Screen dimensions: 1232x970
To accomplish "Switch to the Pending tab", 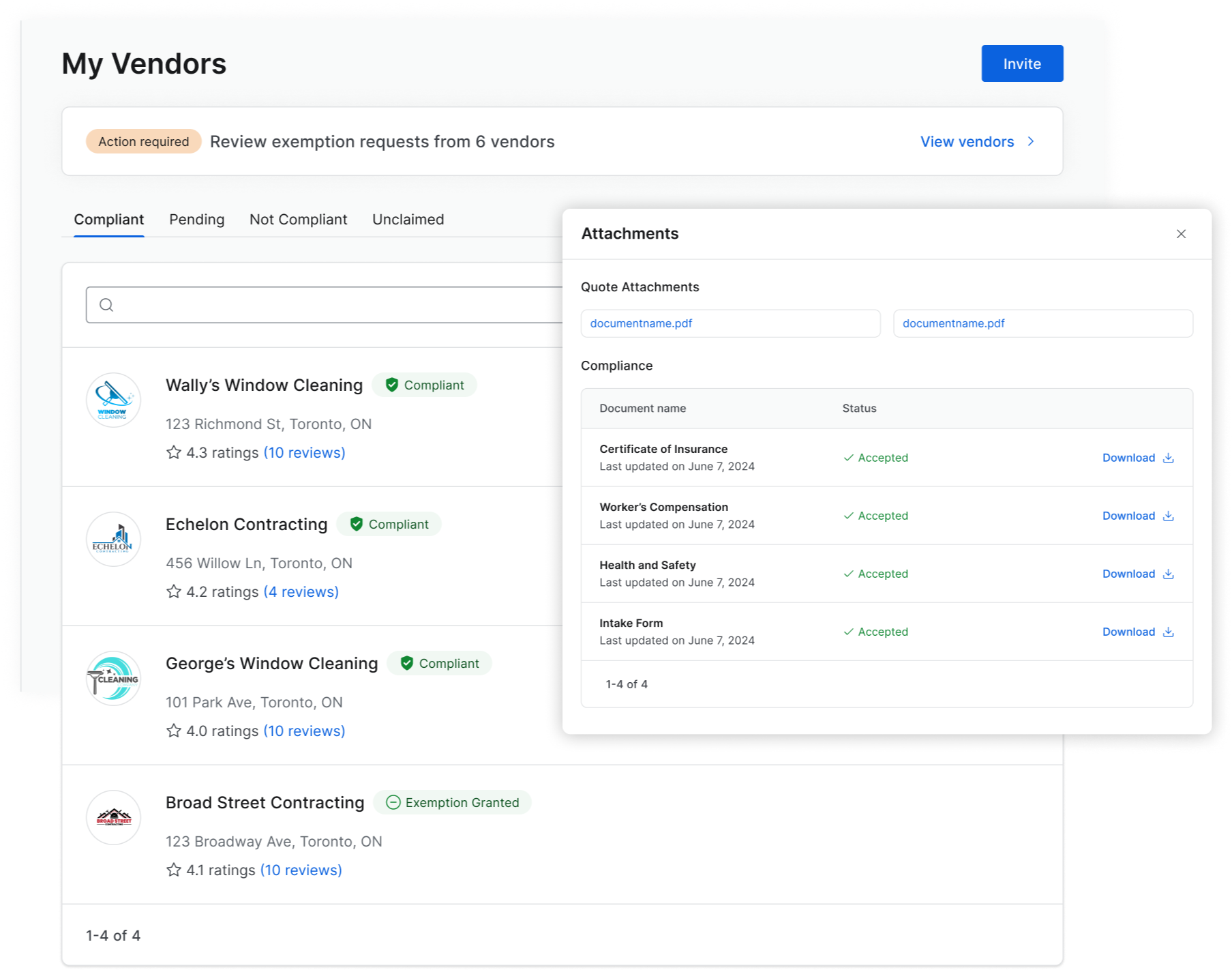I will click(x=196, y=220).
